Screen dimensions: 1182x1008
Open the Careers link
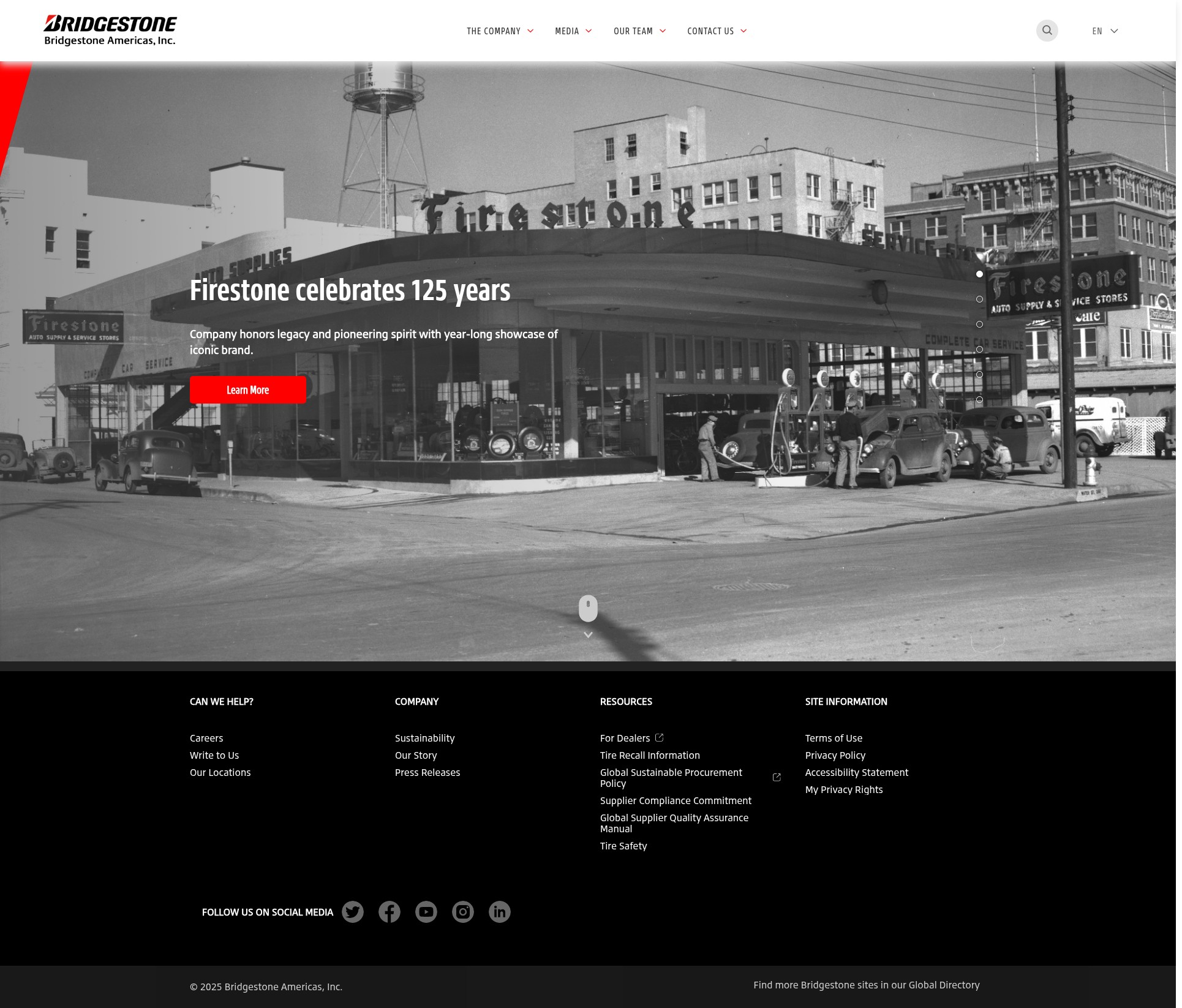click(206, 738)
